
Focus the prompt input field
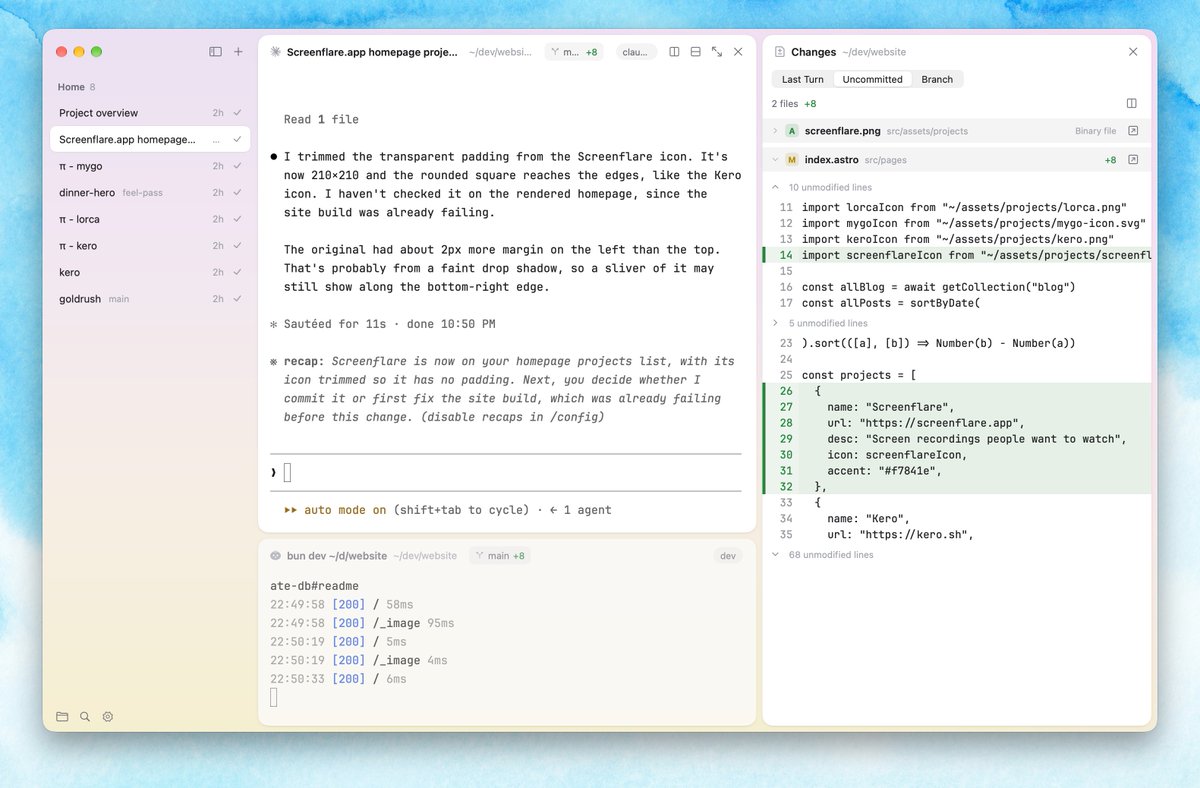[x=508, y=473]
